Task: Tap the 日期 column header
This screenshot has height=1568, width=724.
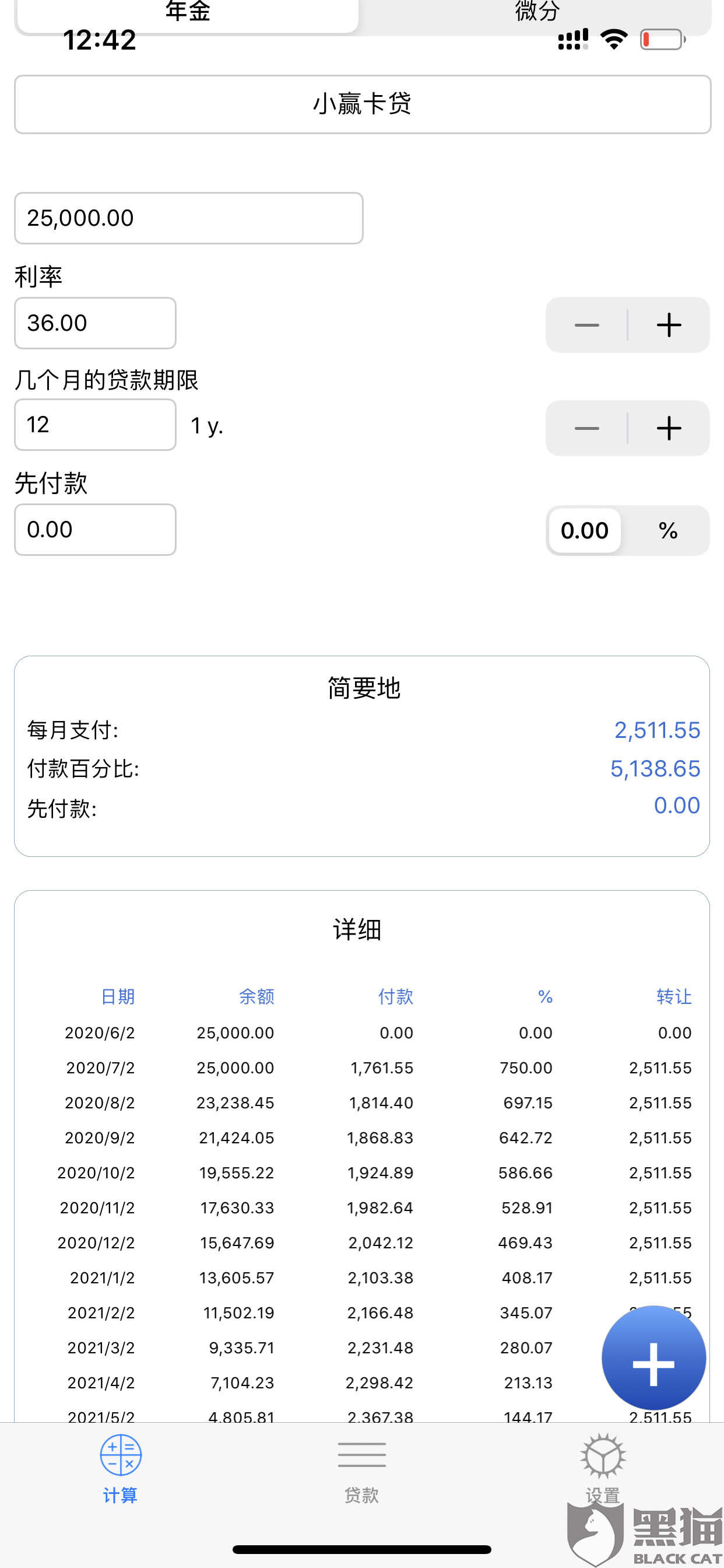Action: (117, 996)
